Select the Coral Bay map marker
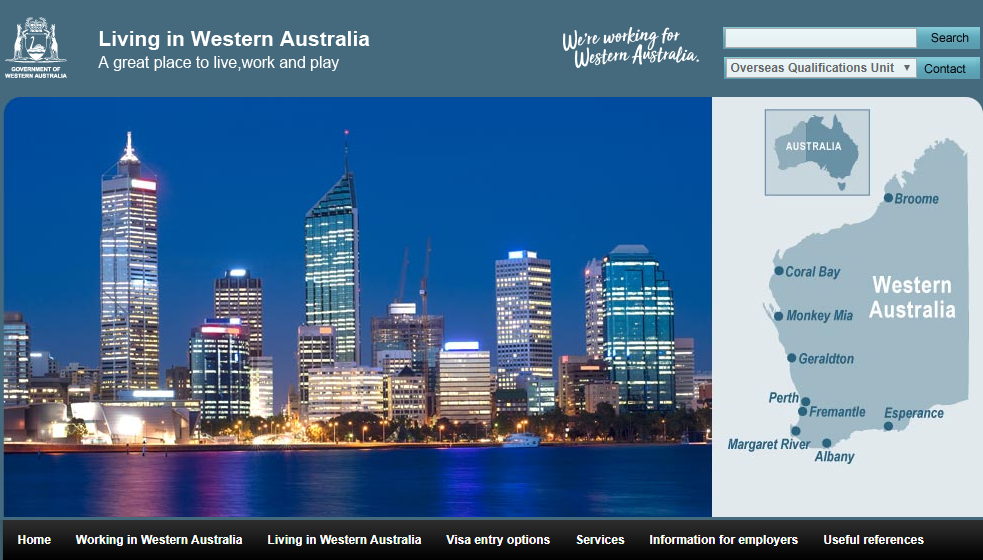This screenshot has width=983, height=560. pyautogui.click(x=779, y=271)
